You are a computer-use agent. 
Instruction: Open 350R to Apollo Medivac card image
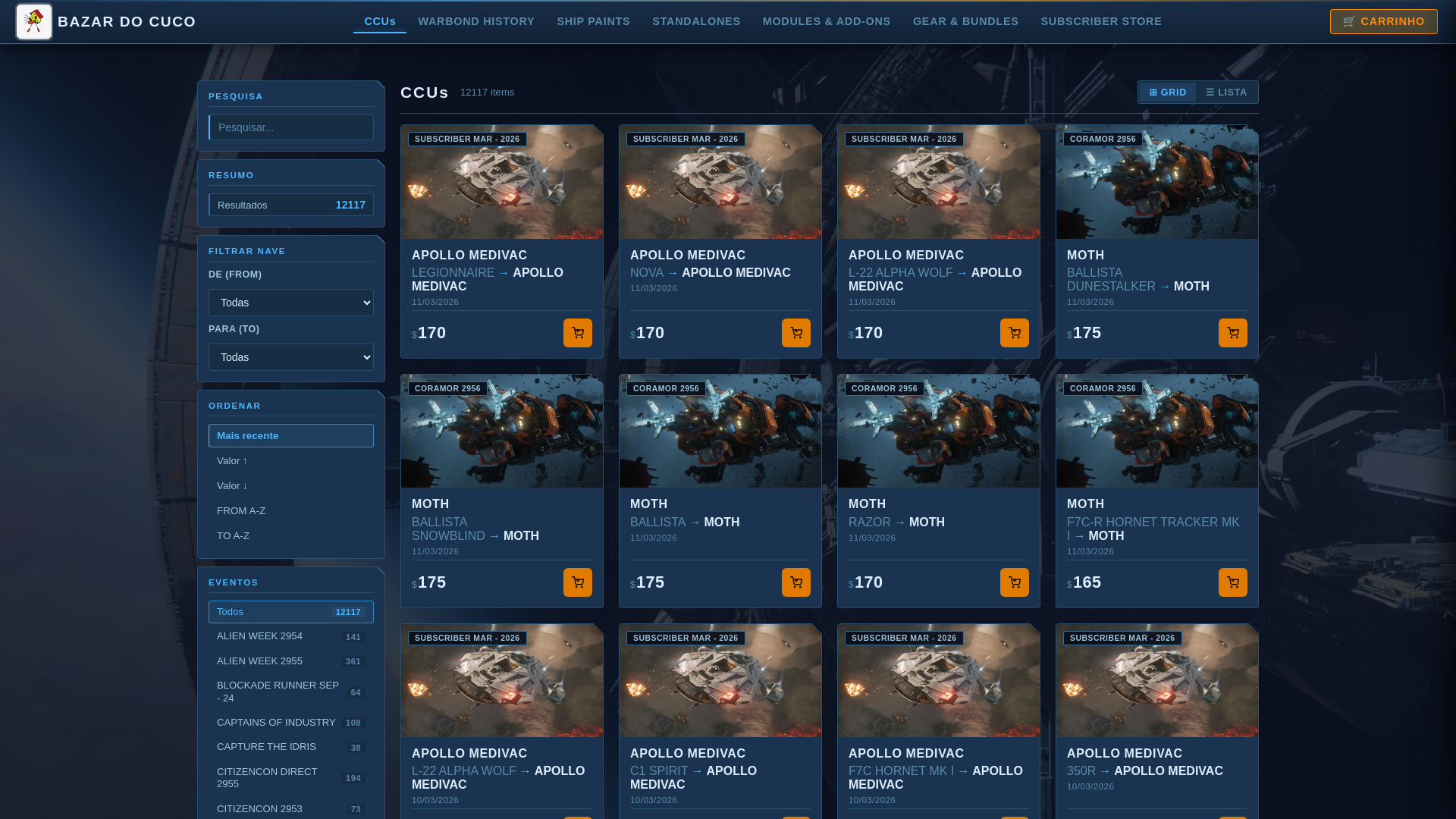pyautogui.click(x=1157, y=680)
